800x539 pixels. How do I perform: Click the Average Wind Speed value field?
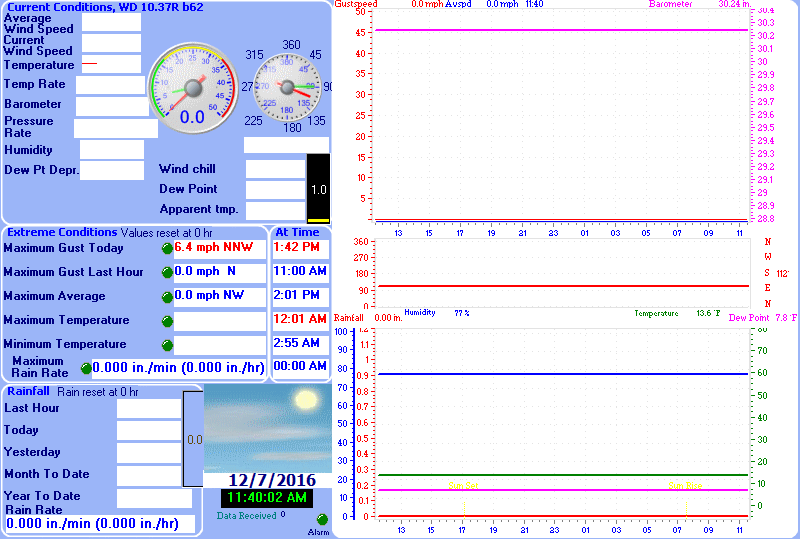[111, 22]
